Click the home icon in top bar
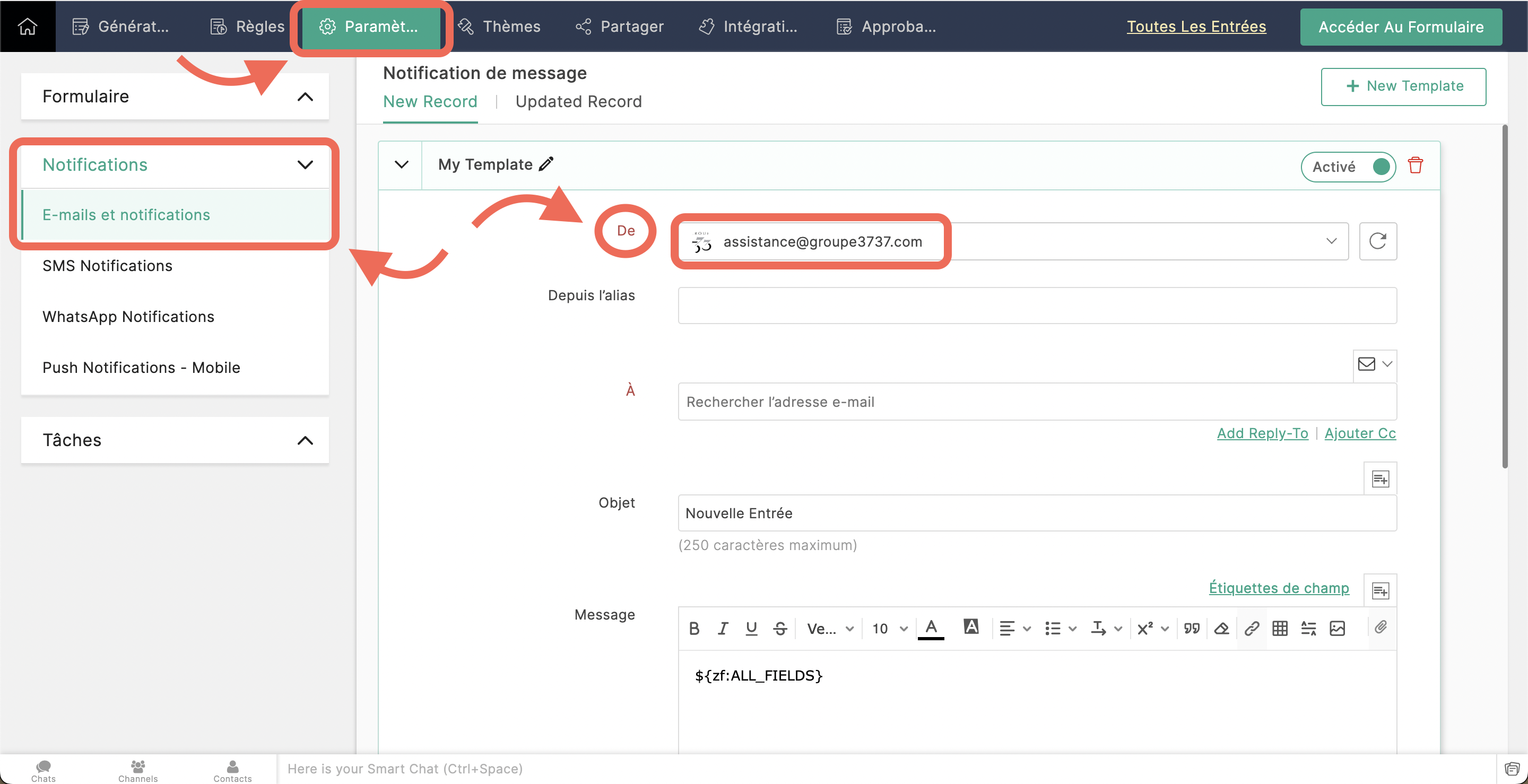This screenshot has width=1528, height=784. point(27,26)
